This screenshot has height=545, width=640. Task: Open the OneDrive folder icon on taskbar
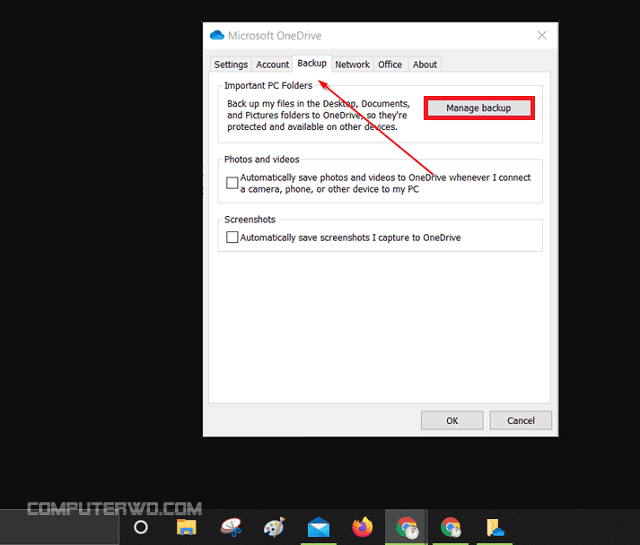pos(495,527)
